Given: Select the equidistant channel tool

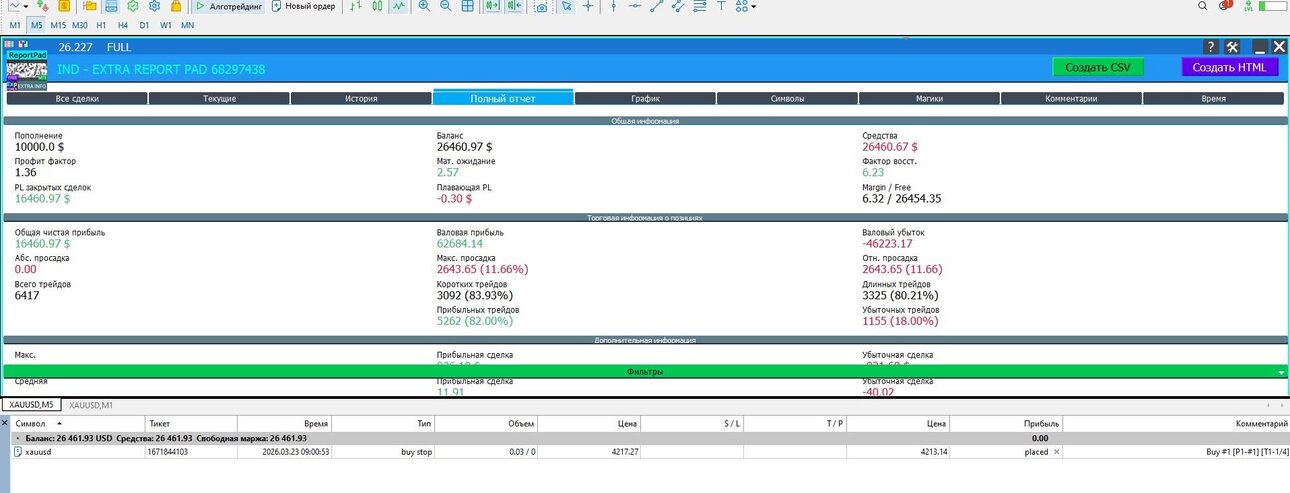Looking at the screenshot, I should pyautogui.click(x=678, y=6).
